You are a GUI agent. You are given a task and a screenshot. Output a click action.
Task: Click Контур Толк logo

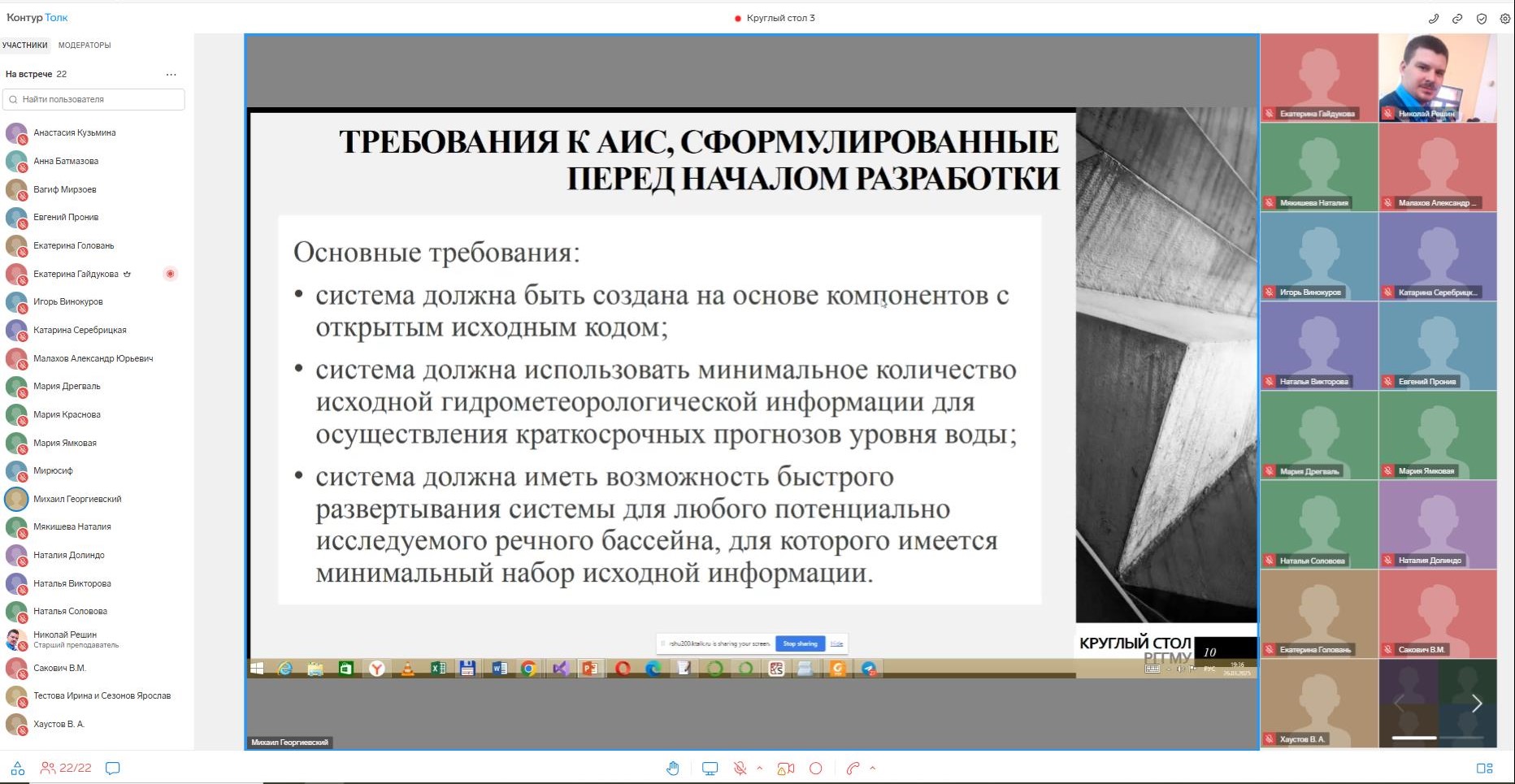[37, 17]
